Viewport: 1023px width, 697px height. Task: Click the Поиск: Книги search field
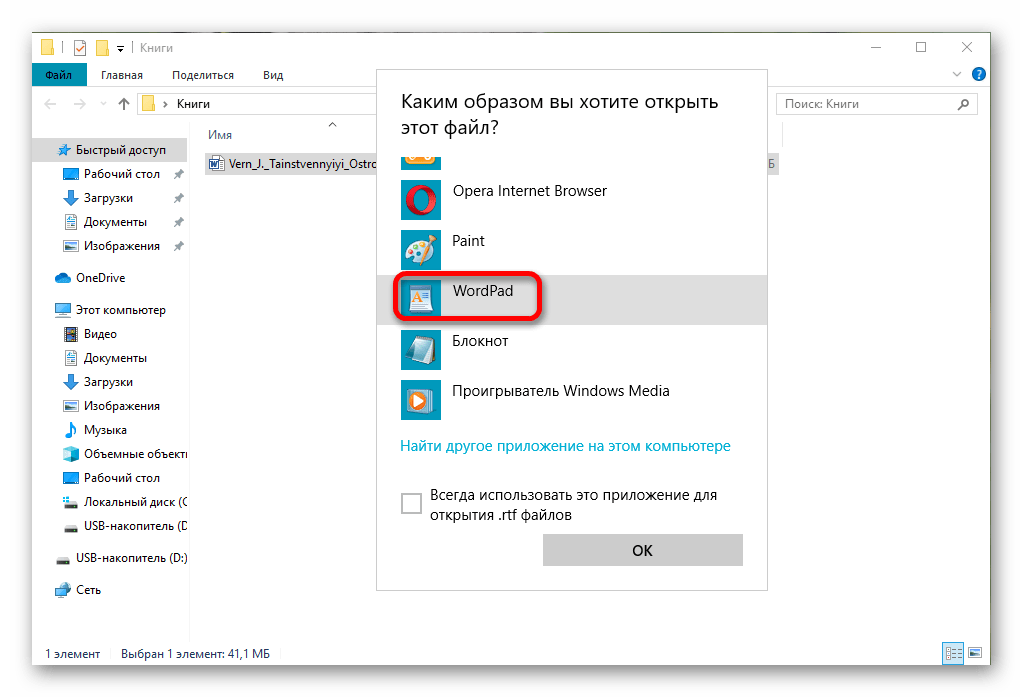click(877, 104)
